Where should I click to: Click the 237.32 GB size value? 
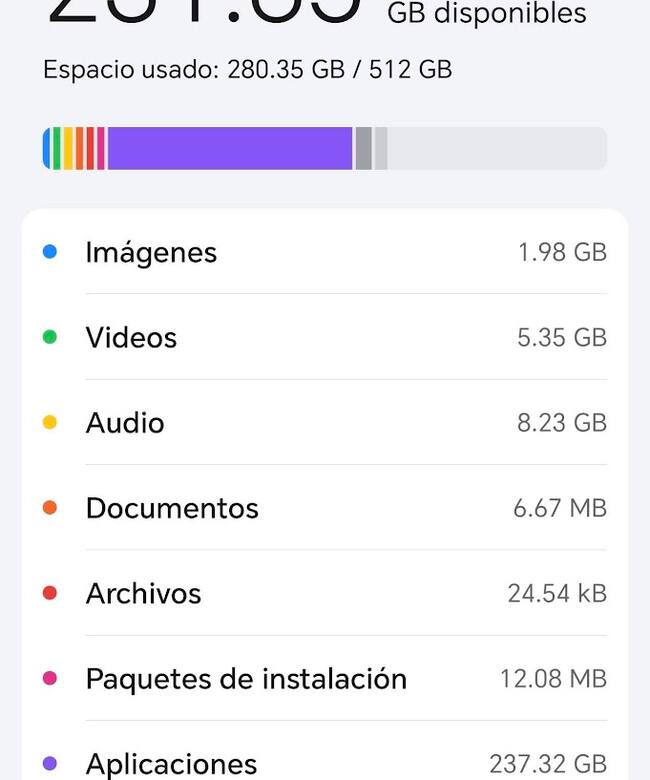click(548, 764)
